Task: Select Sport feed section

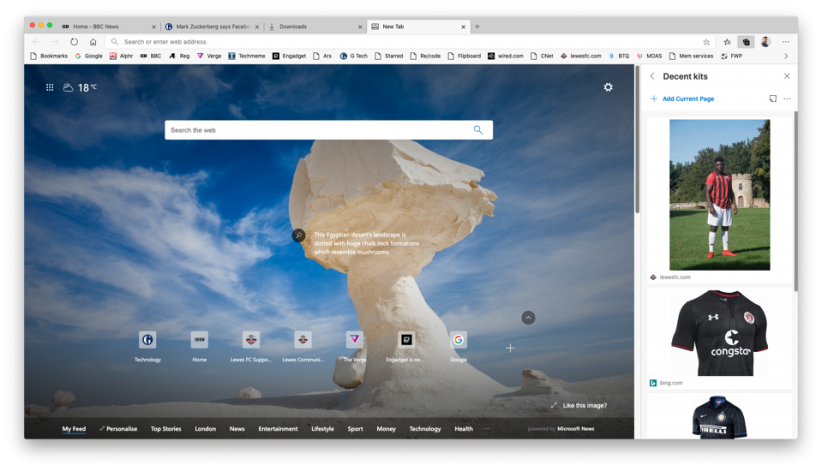Action: pyautogui.click(x=355, y=429)
